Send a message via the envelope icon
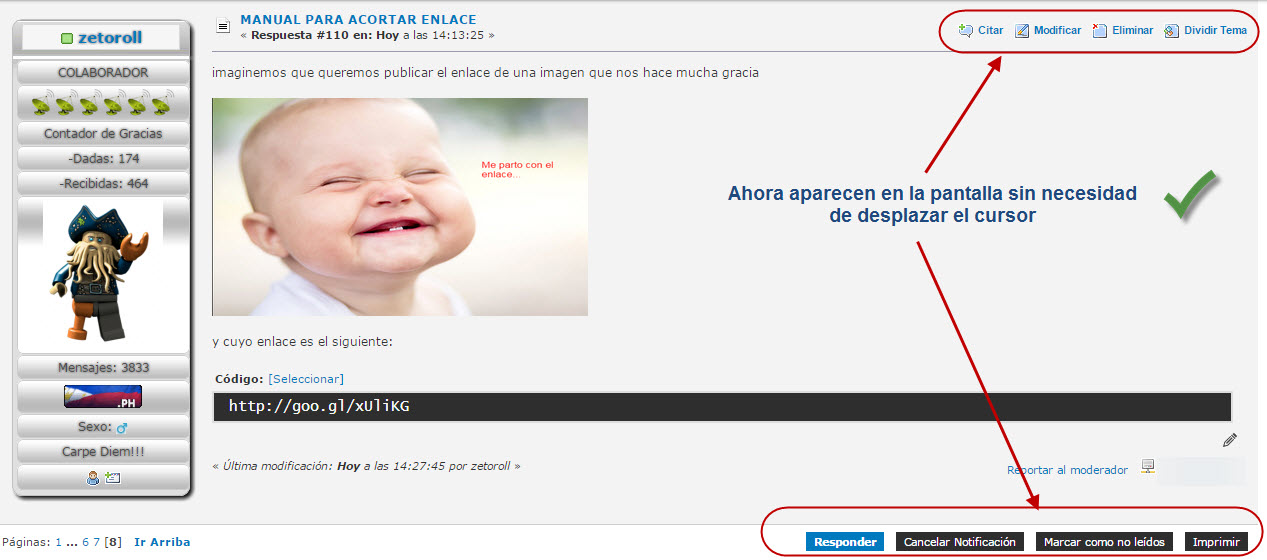This screenshot has width=1267, height=560. pyautogui.click(x=112, y=478)
